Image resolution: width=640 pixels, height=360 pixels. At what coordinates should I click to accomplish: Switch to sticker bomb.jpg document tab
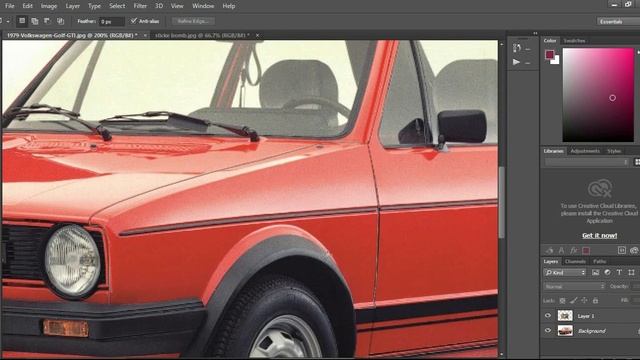tap(202, 36)
